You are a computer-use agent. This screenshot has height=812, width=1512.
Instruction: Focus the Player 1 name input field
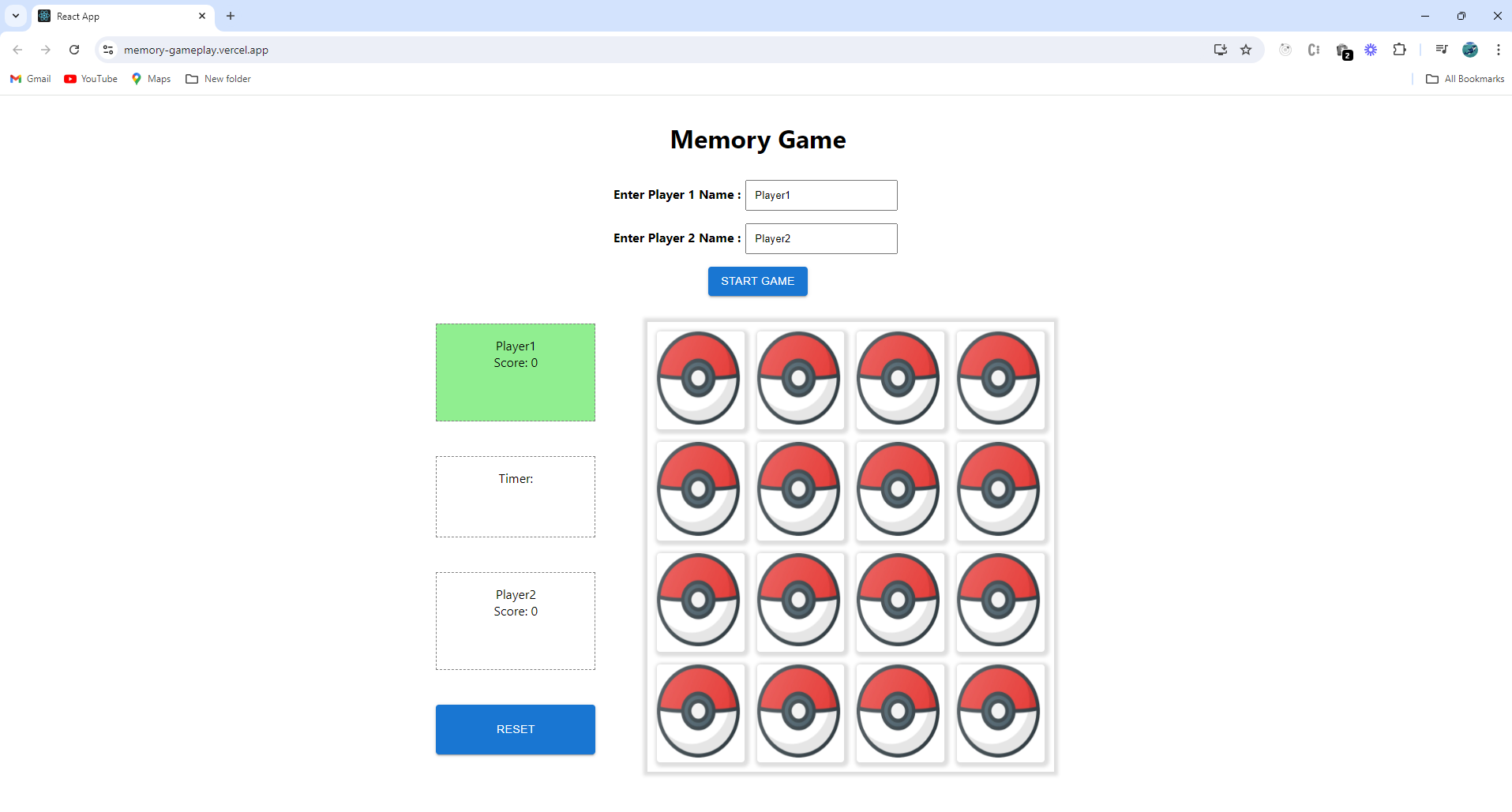821,195
